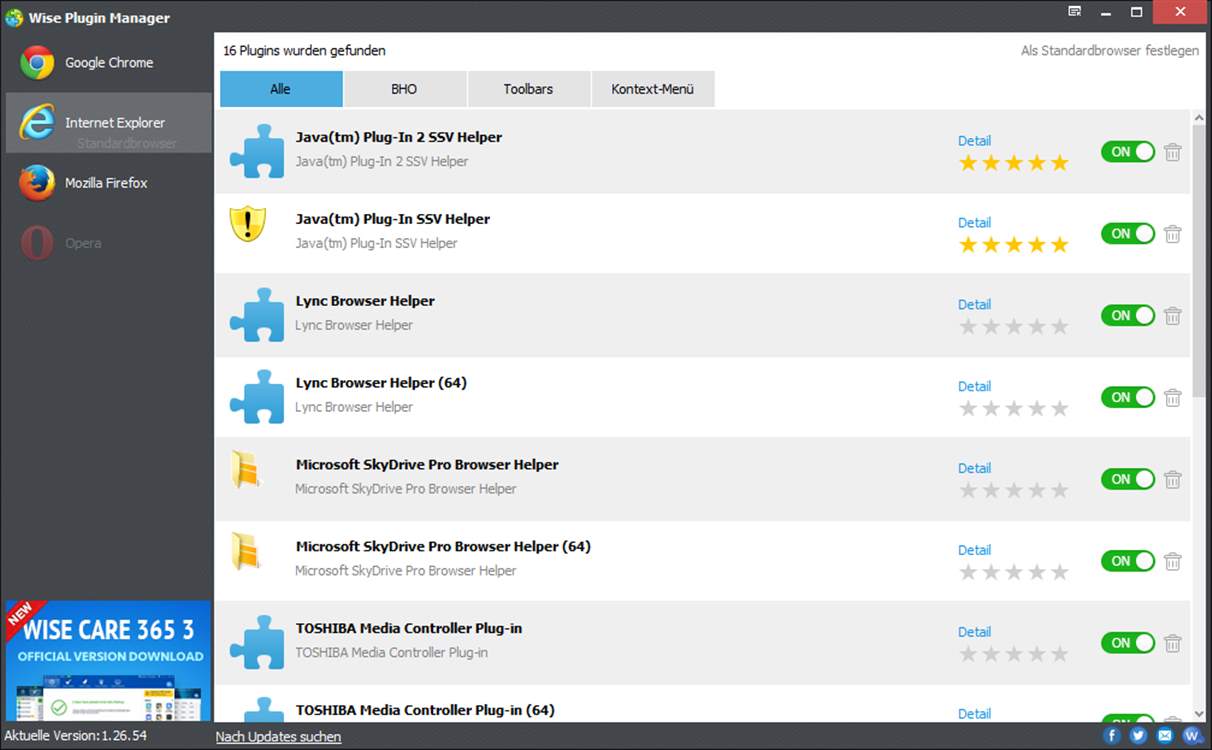Open Detail link for Lync Browser Helper
Image resolution: width=1212 pixels, height=750 pixels.
point(974,305)
